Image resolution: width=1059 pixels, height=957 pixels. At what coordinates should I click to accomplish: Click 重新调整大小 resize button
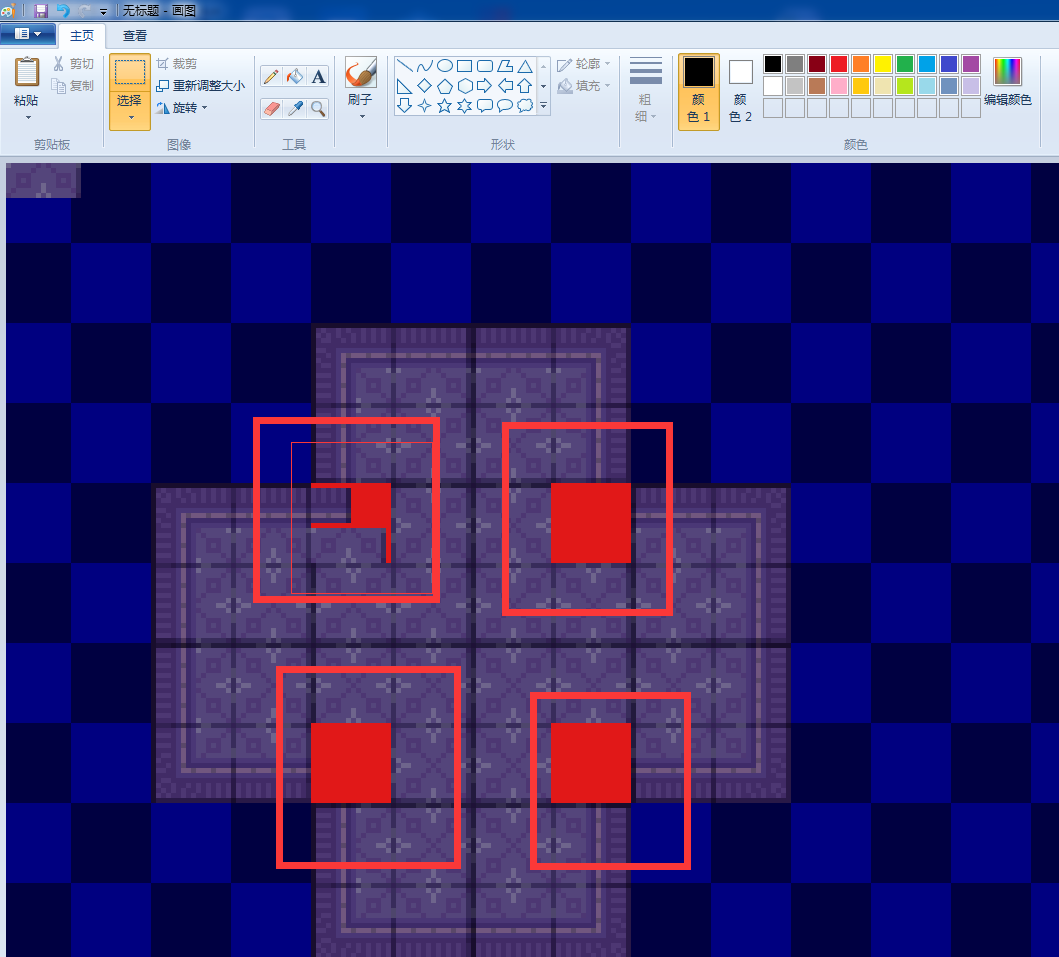click(201, 86)
